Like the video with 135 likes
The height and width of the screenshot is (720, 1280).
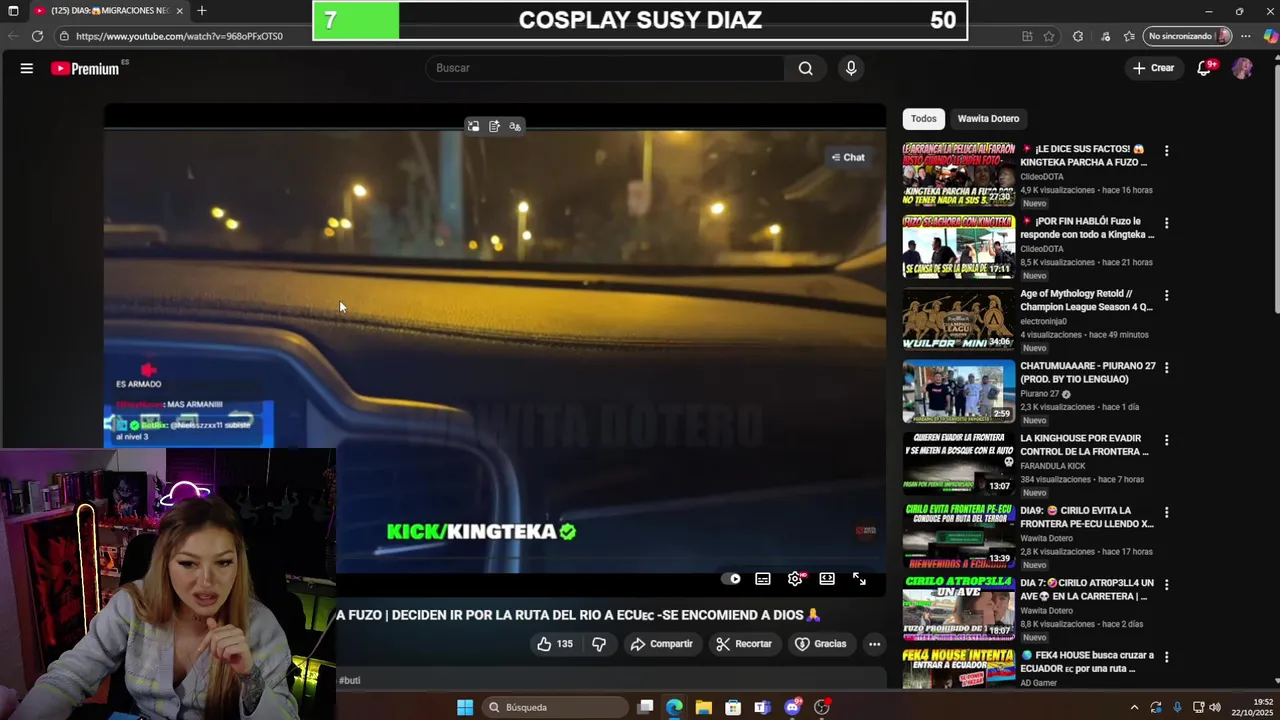(x=555, y=644)
